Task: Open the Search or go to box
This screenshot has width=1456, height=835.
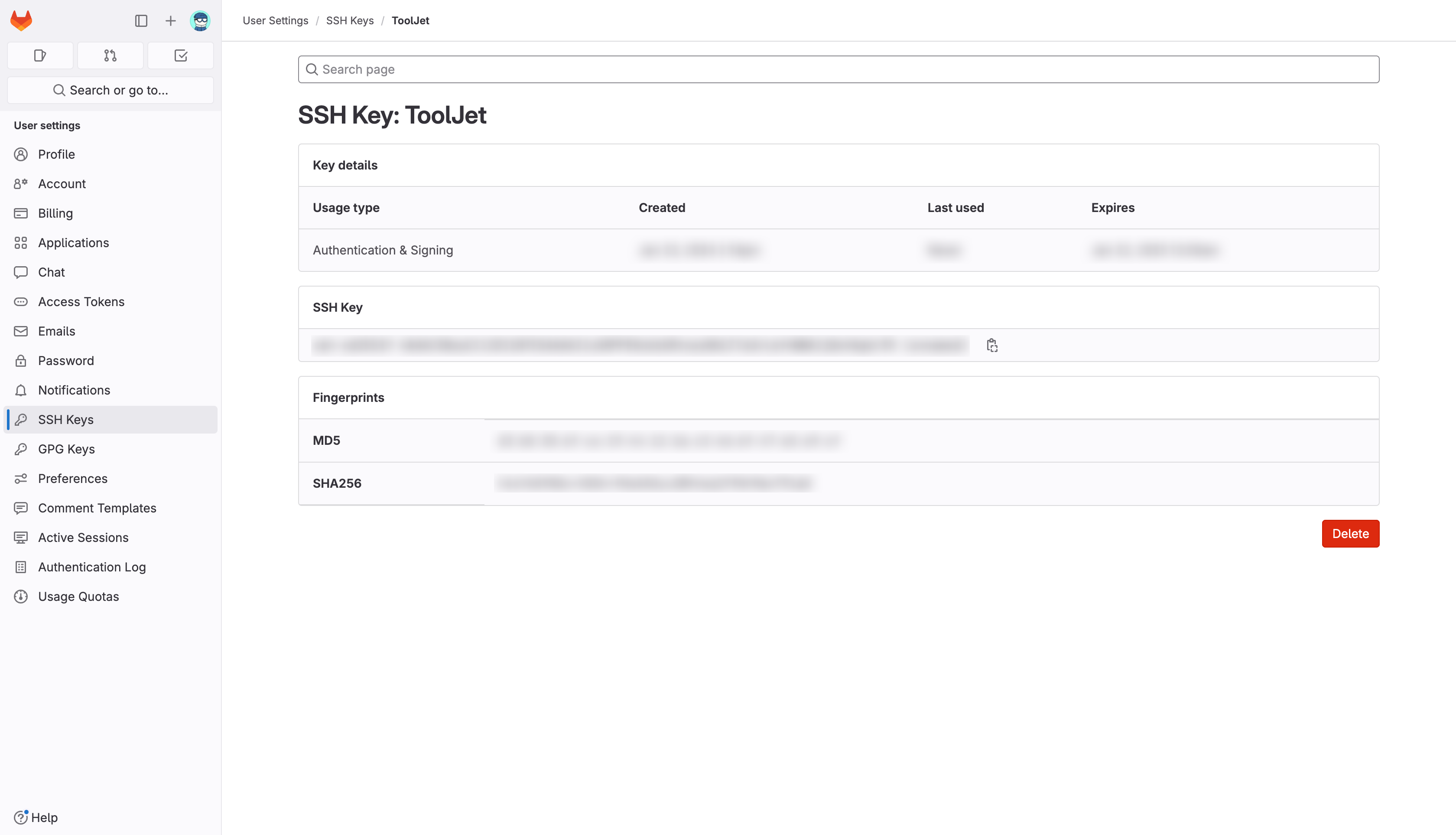Action: (110, 90)
